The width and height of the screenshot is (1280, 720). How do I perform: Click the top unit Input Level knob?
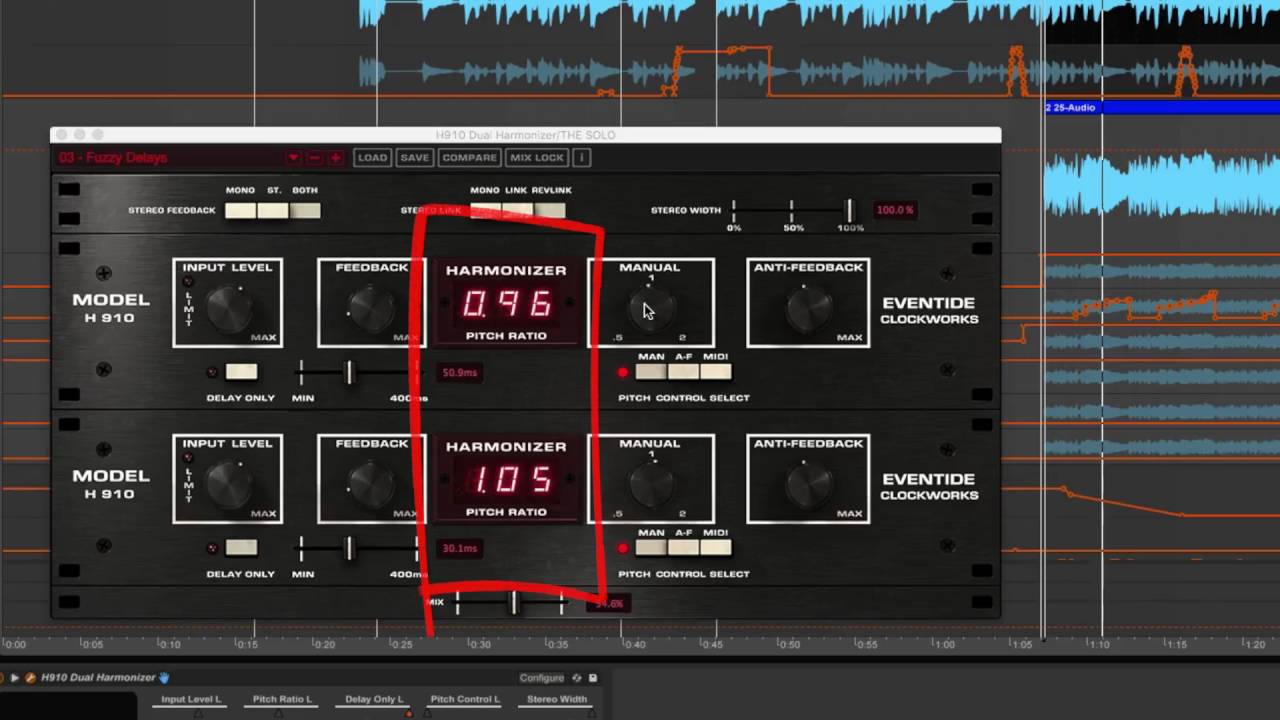(229, 309)
